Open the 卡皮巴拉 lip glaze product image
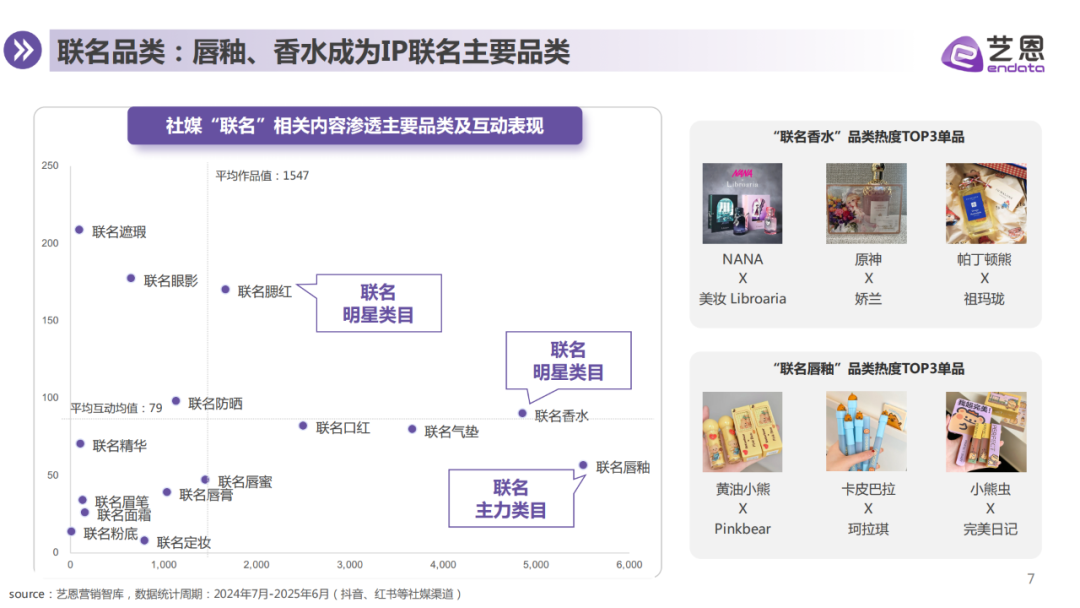 tap(866, 432)
